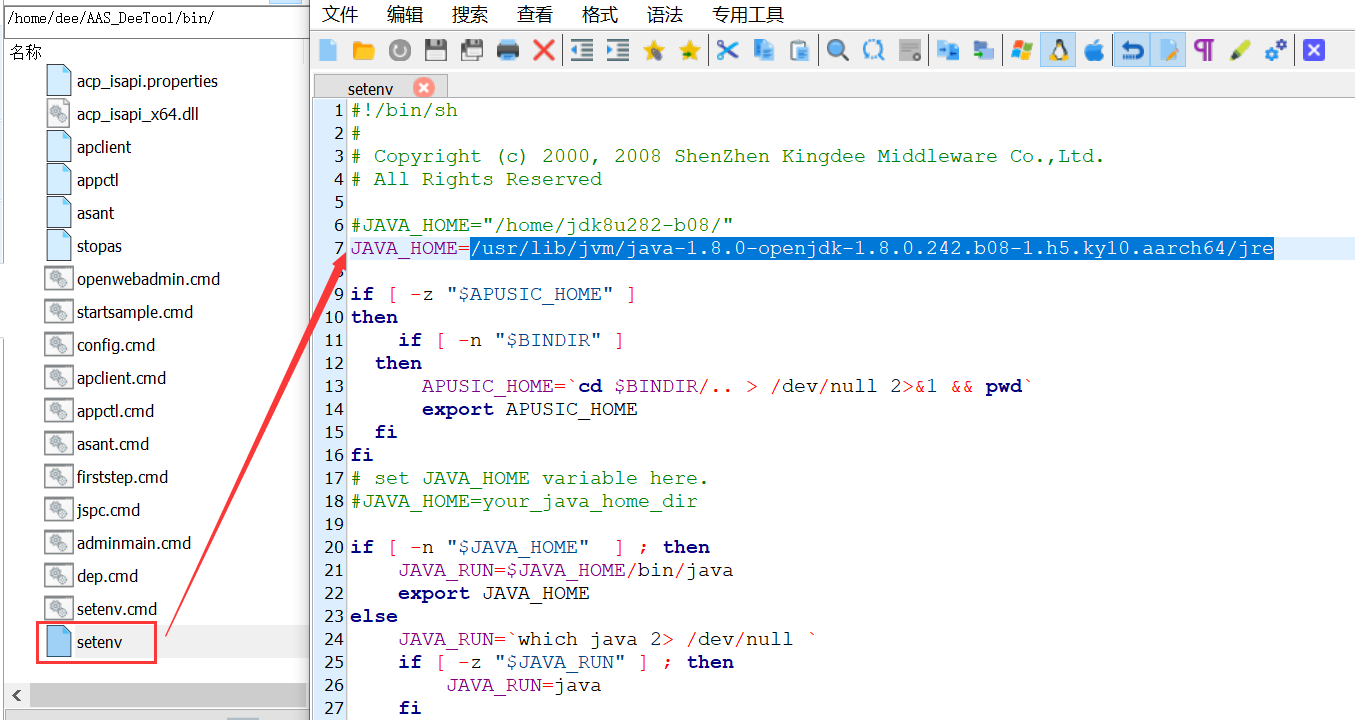Click the 名称 column header
1355x720 pixels.
[26, 52]
